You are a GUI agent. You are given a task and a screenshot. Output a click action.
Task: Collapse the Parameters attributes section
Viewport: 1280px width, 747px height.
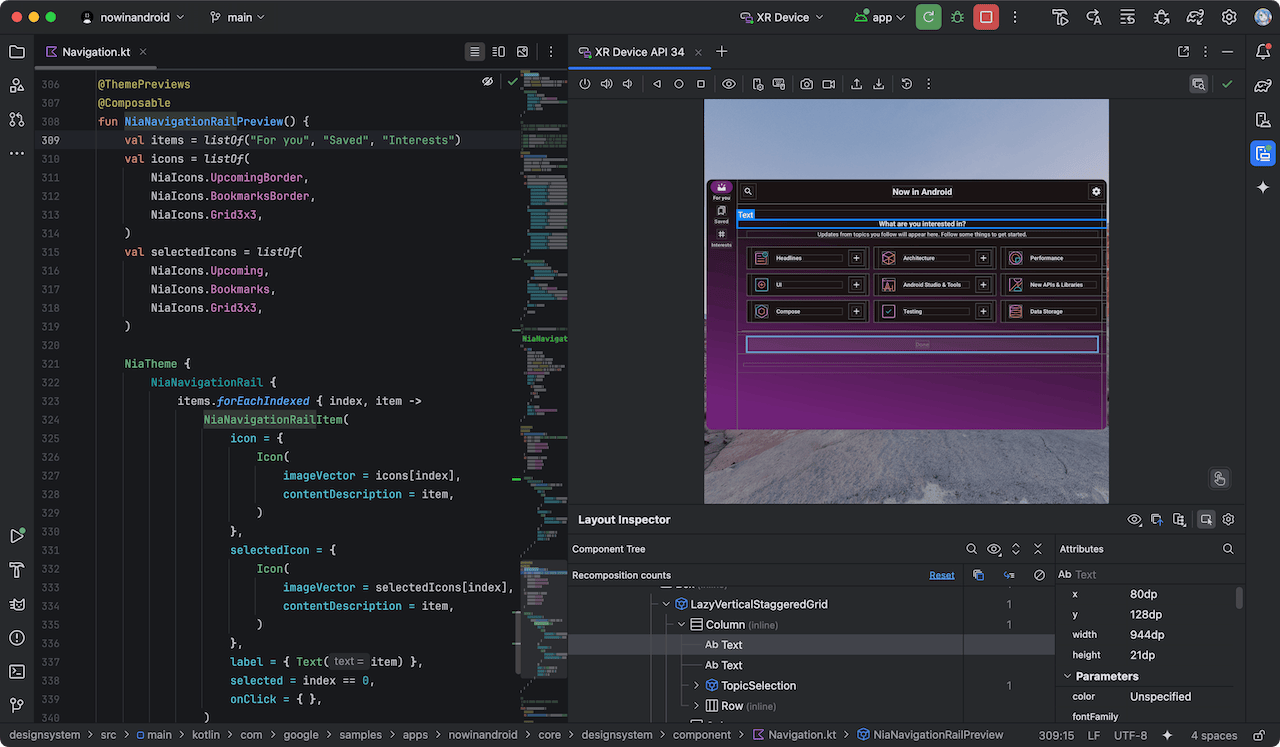[1068, 677]
